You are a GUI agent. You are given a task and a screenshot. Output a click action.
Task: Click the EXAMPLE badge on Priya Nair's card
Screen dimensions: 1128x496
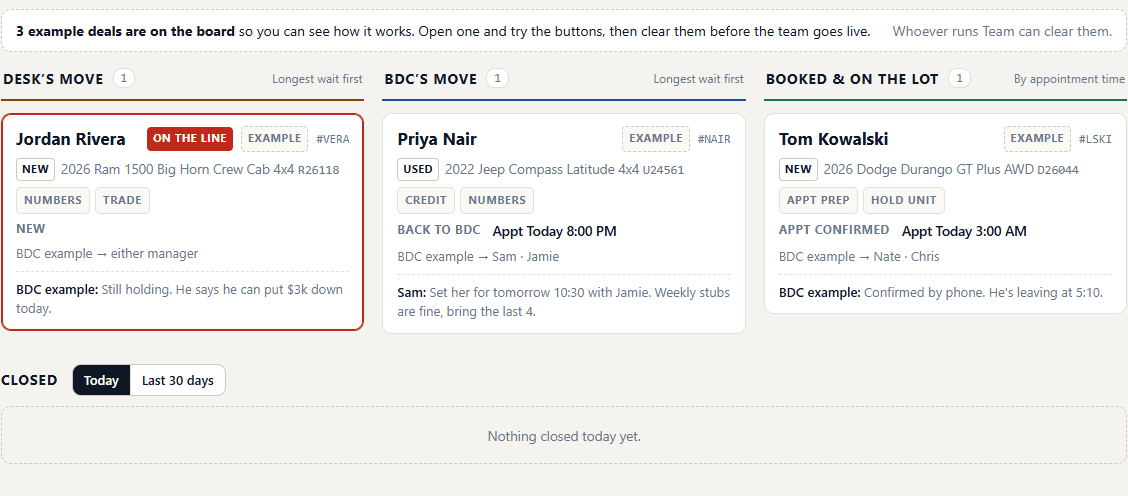click(655, 139)
